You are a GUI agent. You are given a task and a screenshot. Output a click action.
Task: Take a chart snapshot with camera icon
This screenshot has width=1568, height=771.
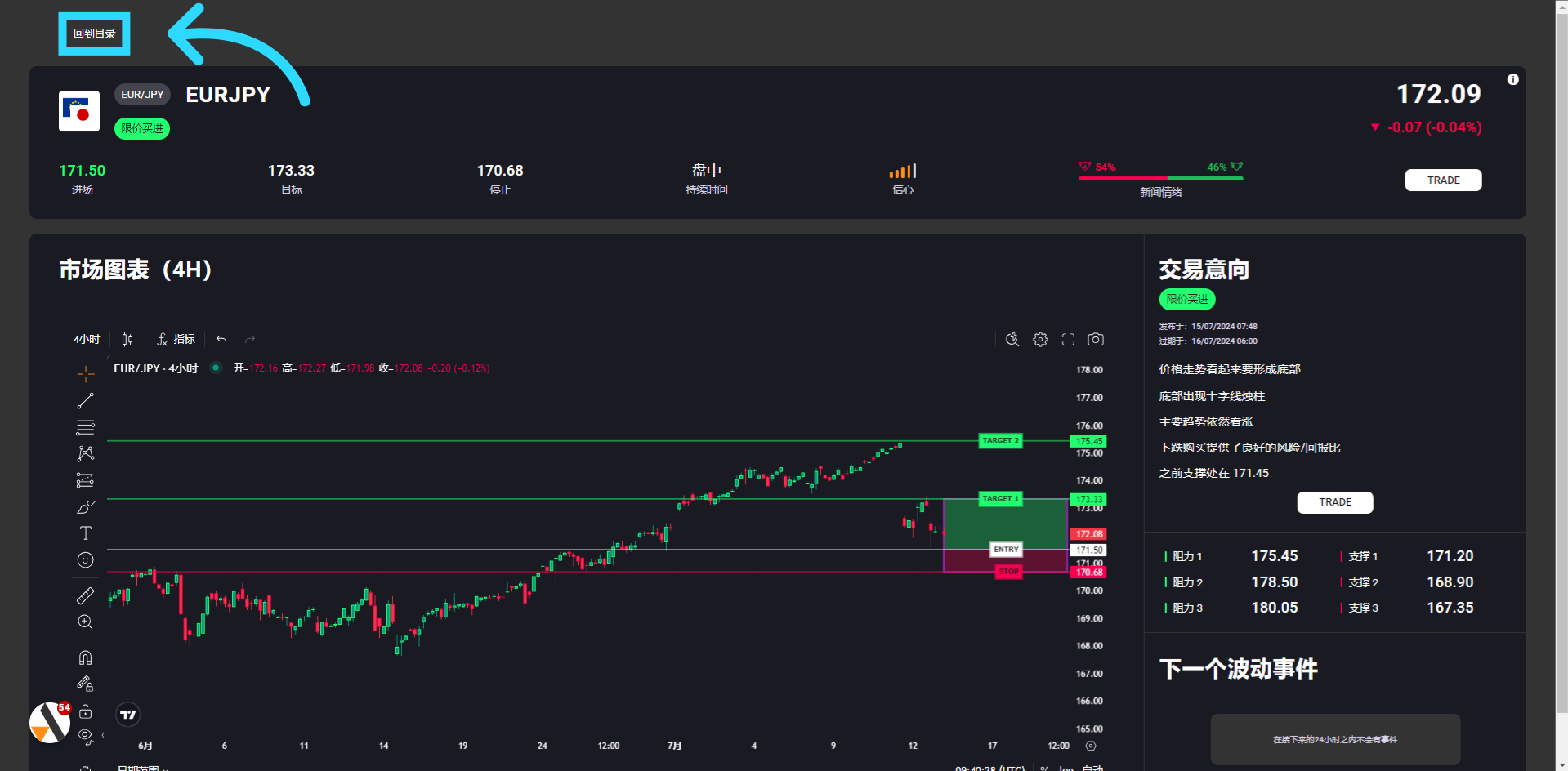click(1096, 339)
